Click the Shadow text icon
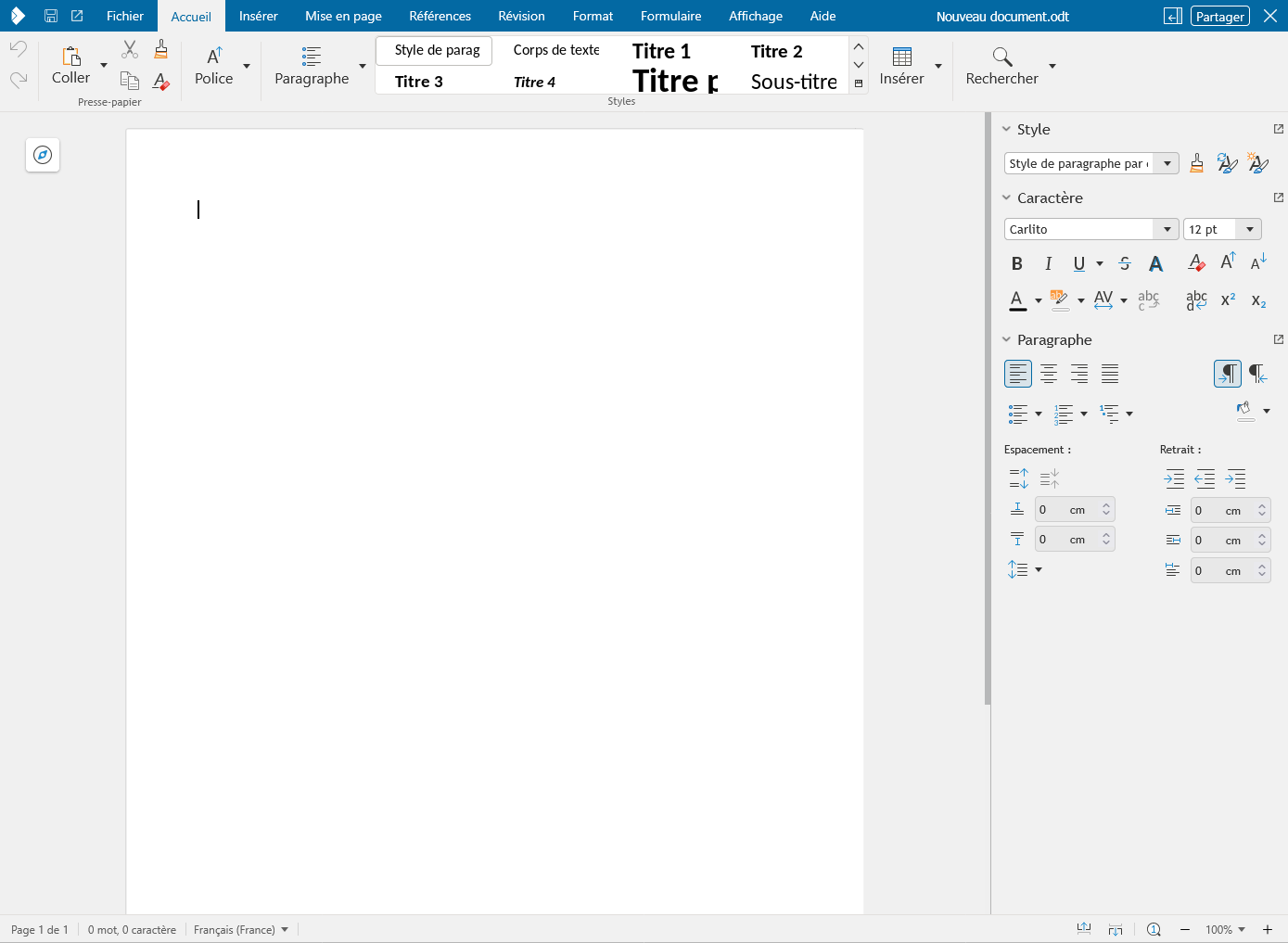The image size is (1288, 943). (1155, 263)
